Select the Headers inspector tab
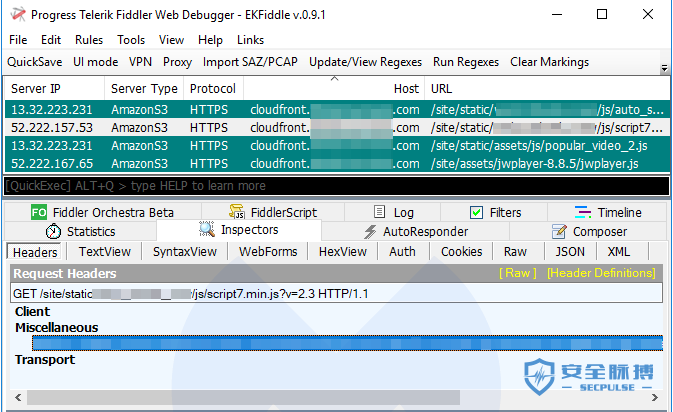 point(35,252)
